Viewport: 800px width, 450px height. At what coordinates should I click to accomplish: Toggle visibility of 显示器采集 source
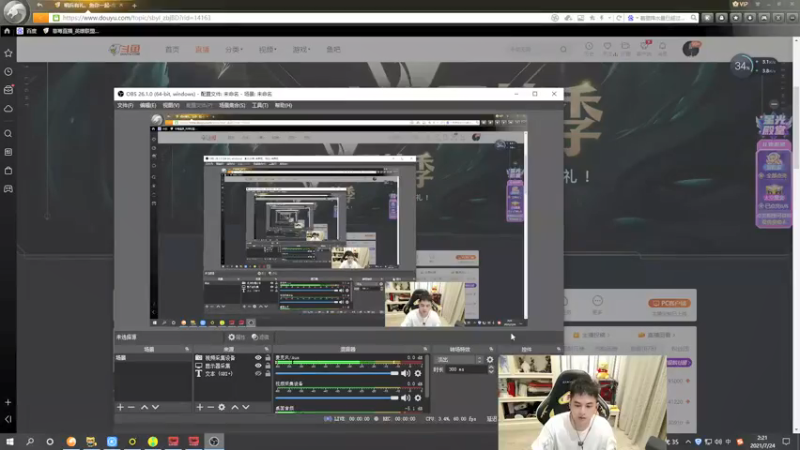pos(258,366)
